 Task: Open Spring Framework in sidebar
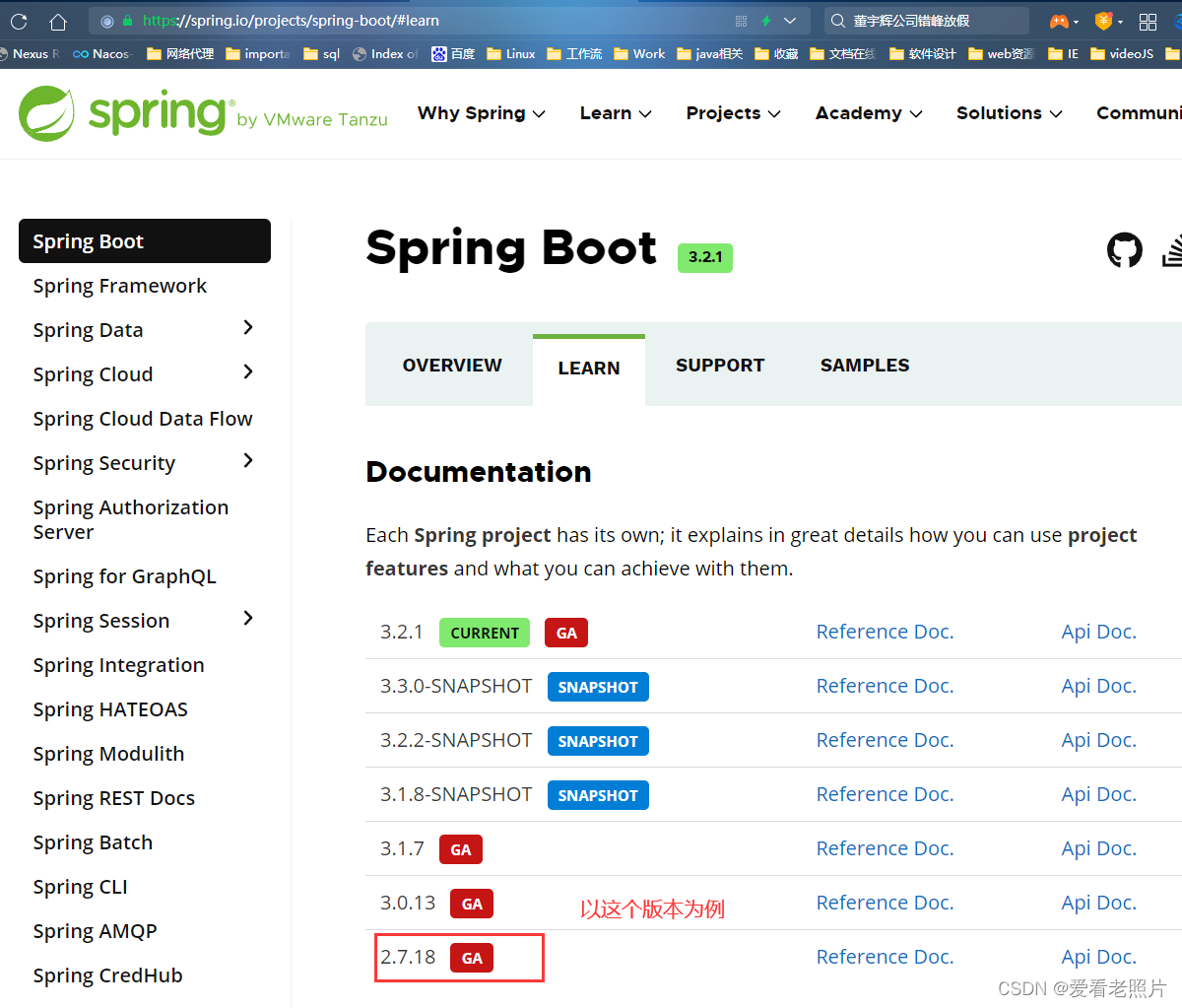tap(120, 286)
